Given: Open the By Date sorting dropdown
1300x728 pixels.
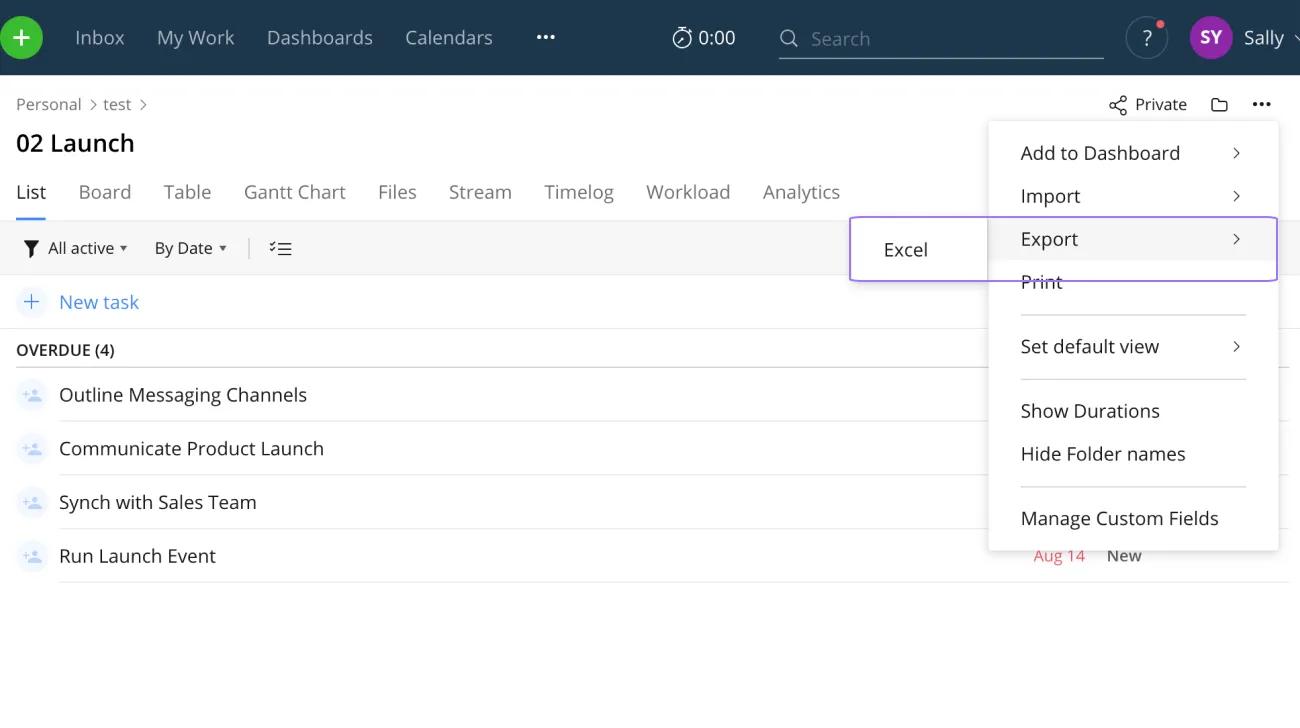Looking at the screenshot, I should 190,247.
